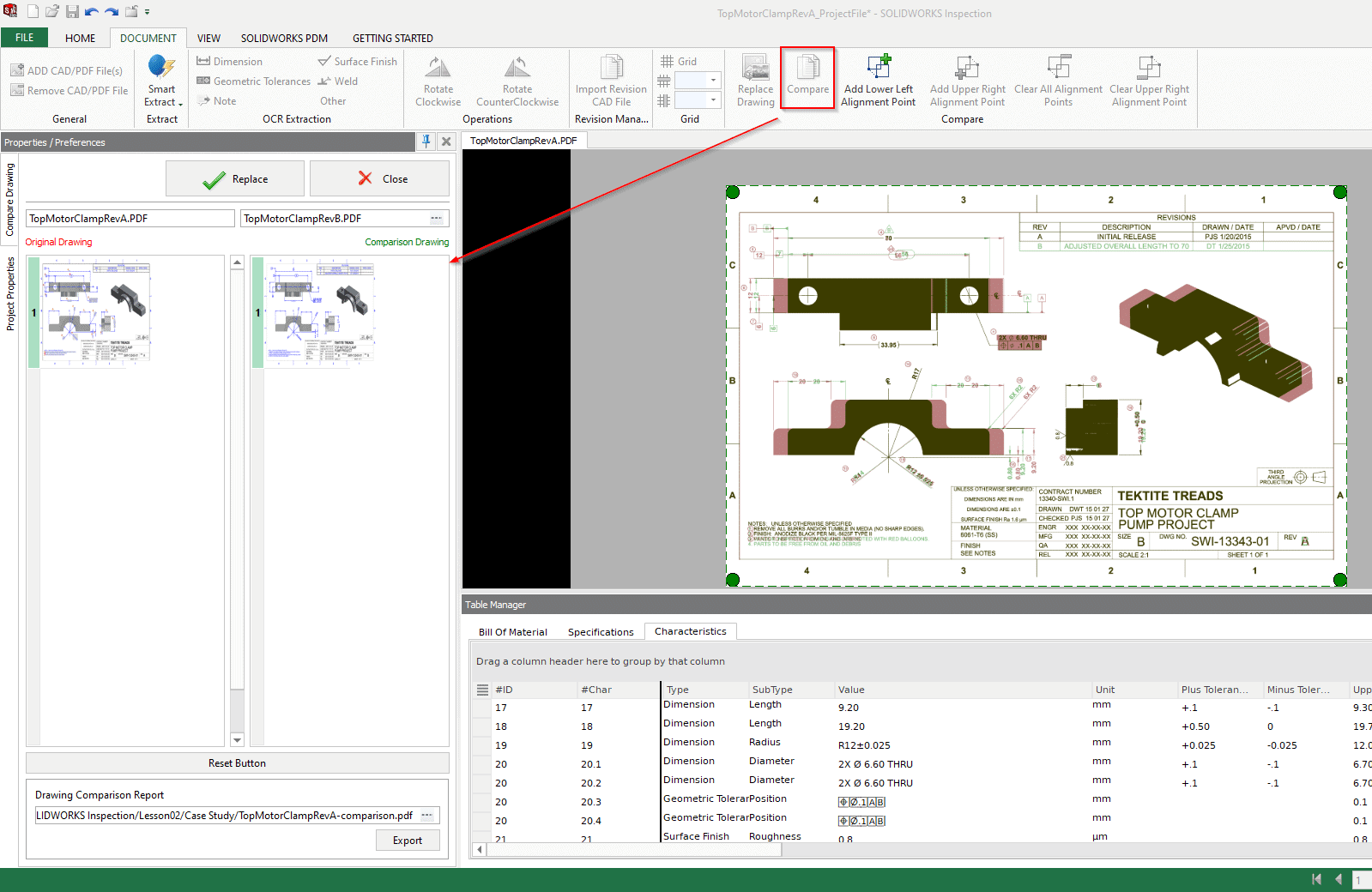The image size is (1372, 892).
Task: Redo the action via the toolbar arrow
Action: tap(112, 11)
